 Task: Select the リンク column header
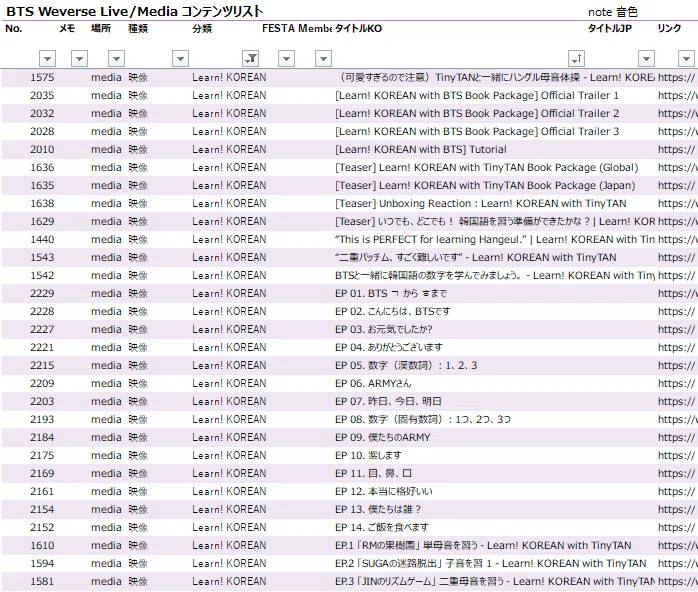pyautogui.click(x=669, y=28)
